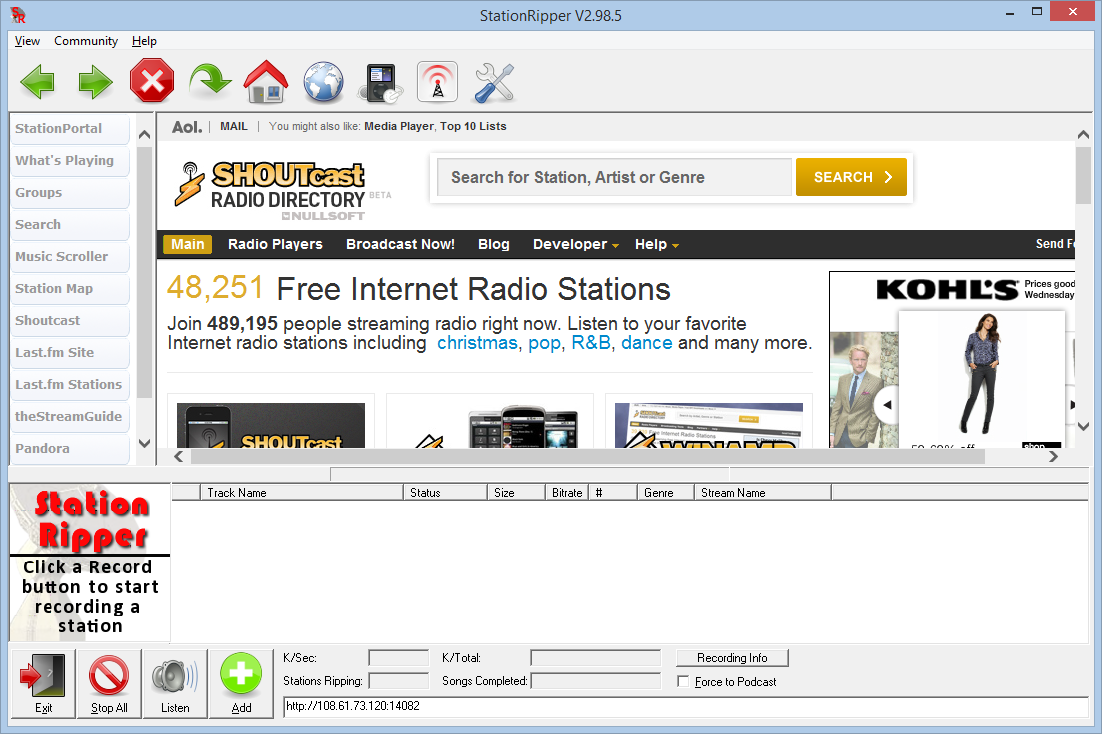The image size is (1102, 734).
Task: Click the Aol. link in the top bar
Action: [187, 127]
